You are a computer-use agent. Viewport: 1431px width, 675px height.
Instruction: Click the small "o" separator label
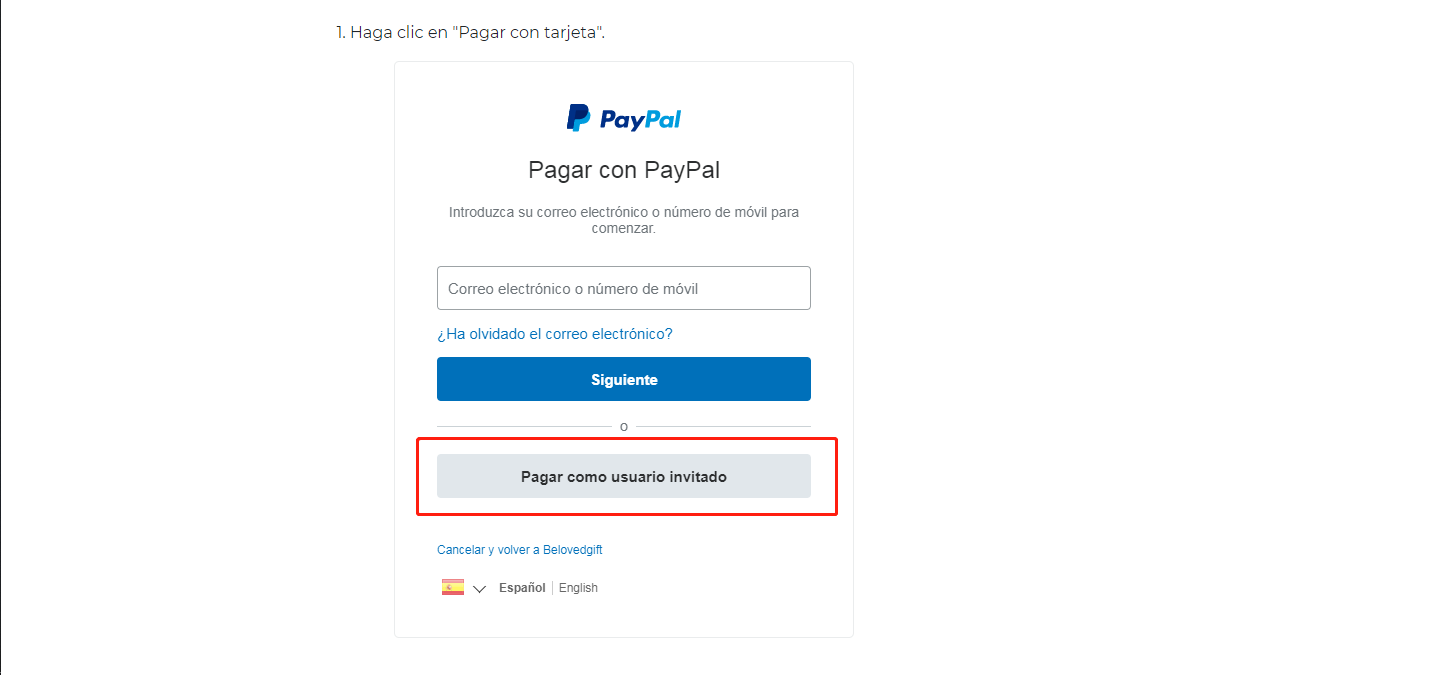[624, 427]
